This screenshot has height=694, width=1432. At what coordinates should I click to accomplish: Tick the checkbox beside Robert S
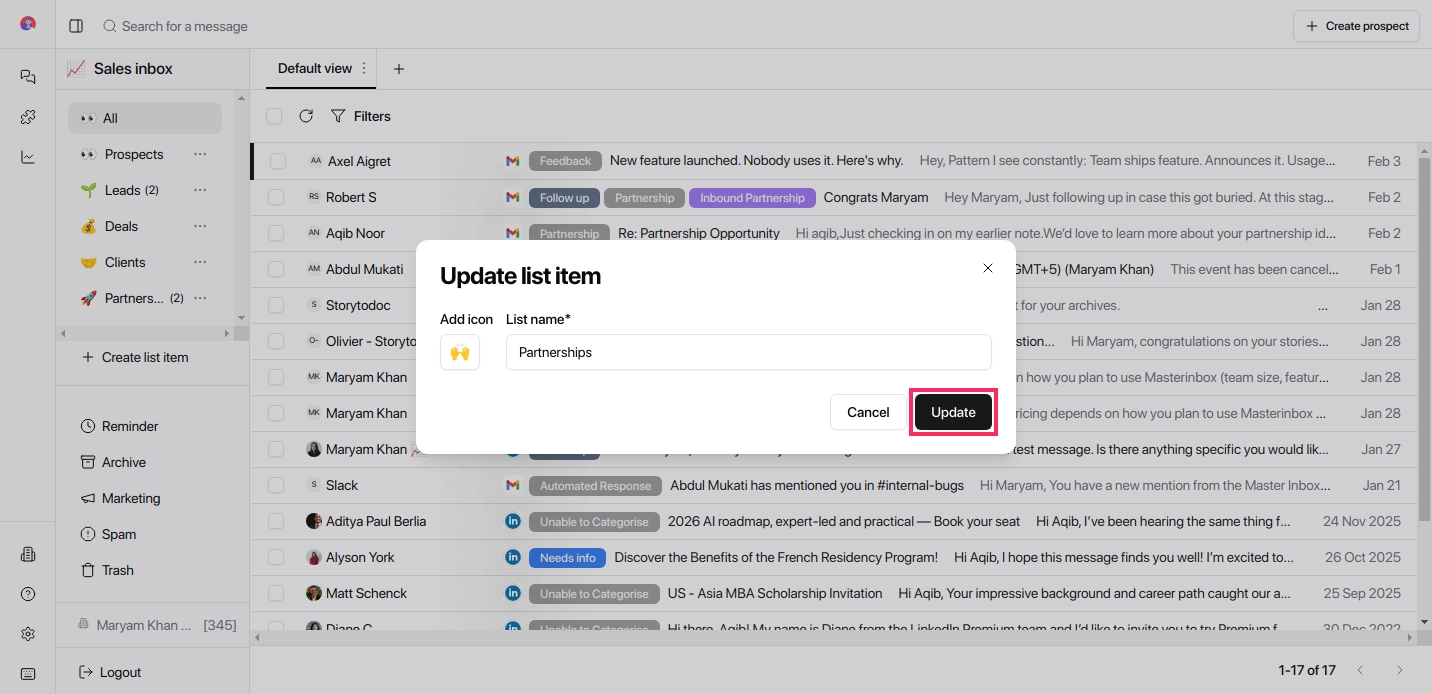[275, 197]
